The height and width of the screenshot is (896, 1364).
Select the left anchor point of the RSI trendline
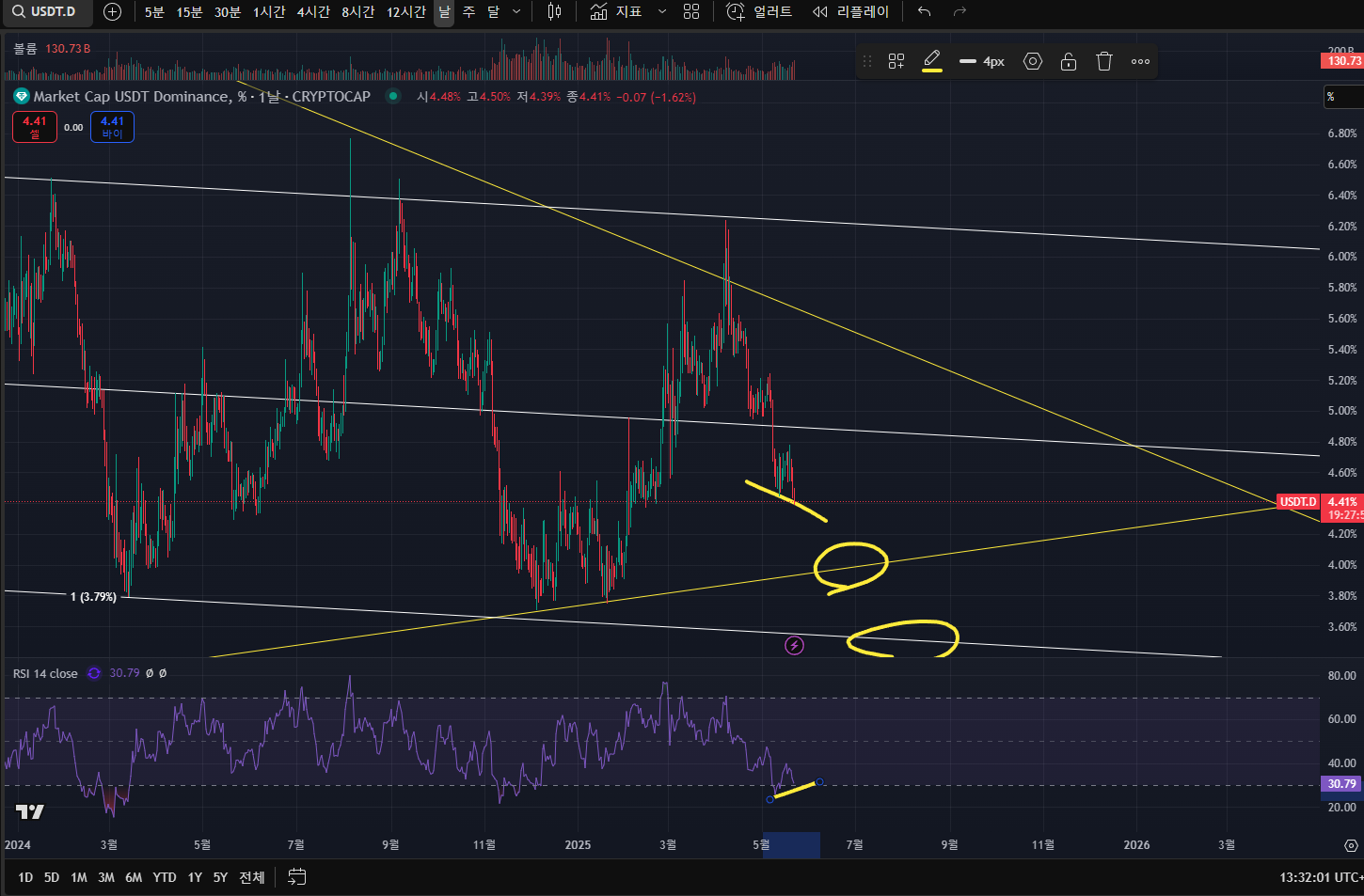pyautogui.click(x=769, y=799)
